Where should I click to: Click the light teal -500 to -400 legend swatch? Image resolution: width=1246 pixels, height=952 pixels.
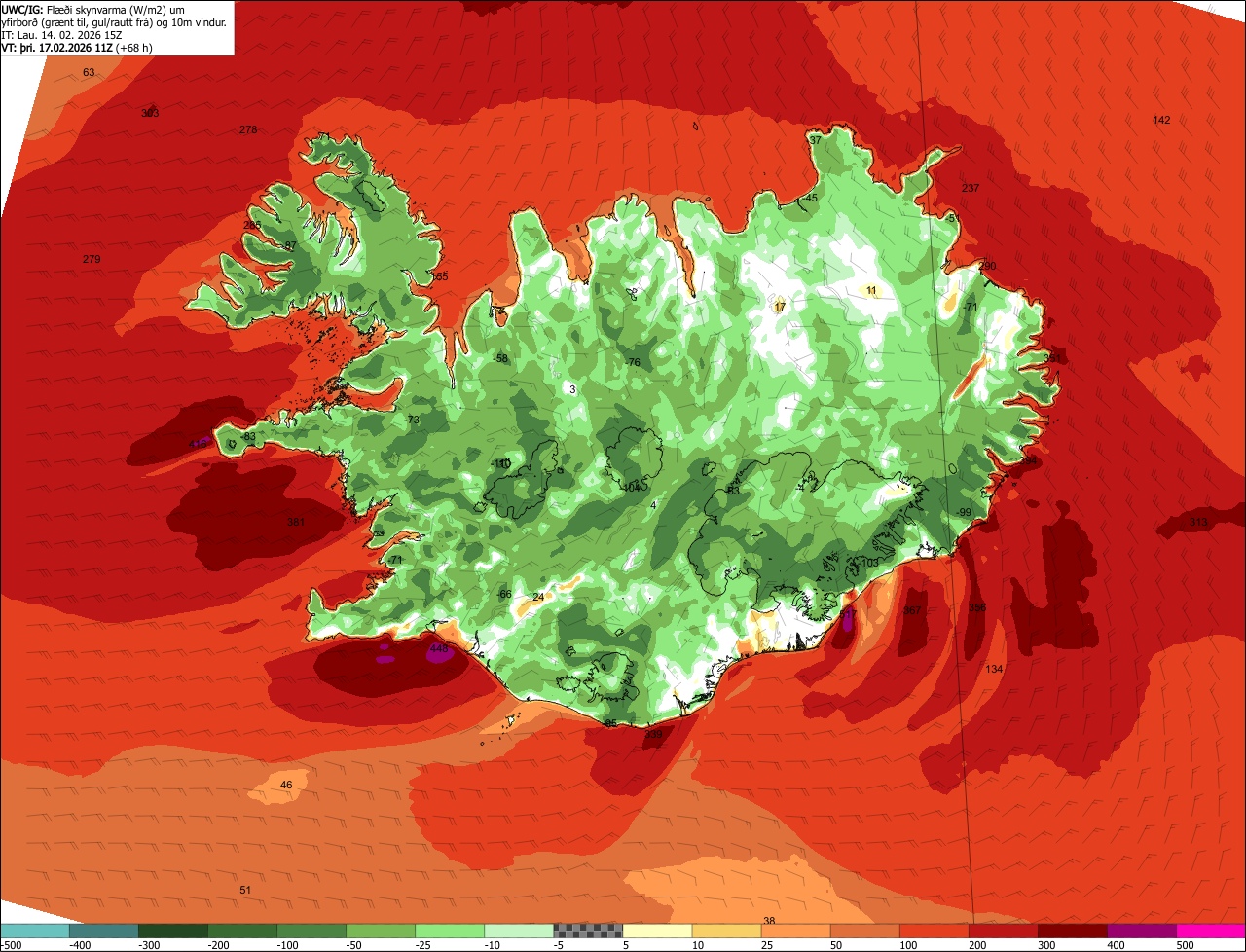coord(35,931)
